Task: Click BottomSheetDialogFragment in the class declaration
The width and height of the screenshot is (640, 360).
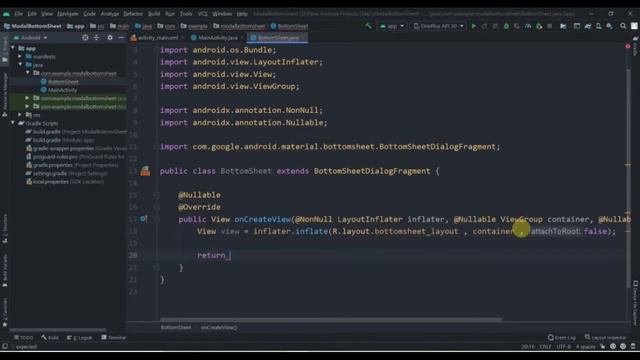Action: click(x=372, y=171)
